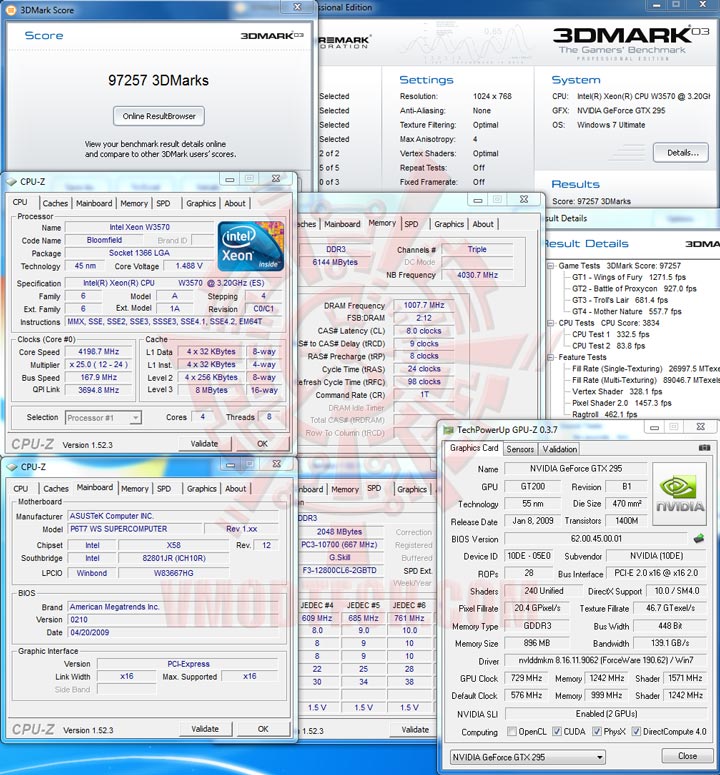This screenshot has width=720, height=775.
Task: Click Validate in the SPD CPU-Z window
Action: pos(415,729)
